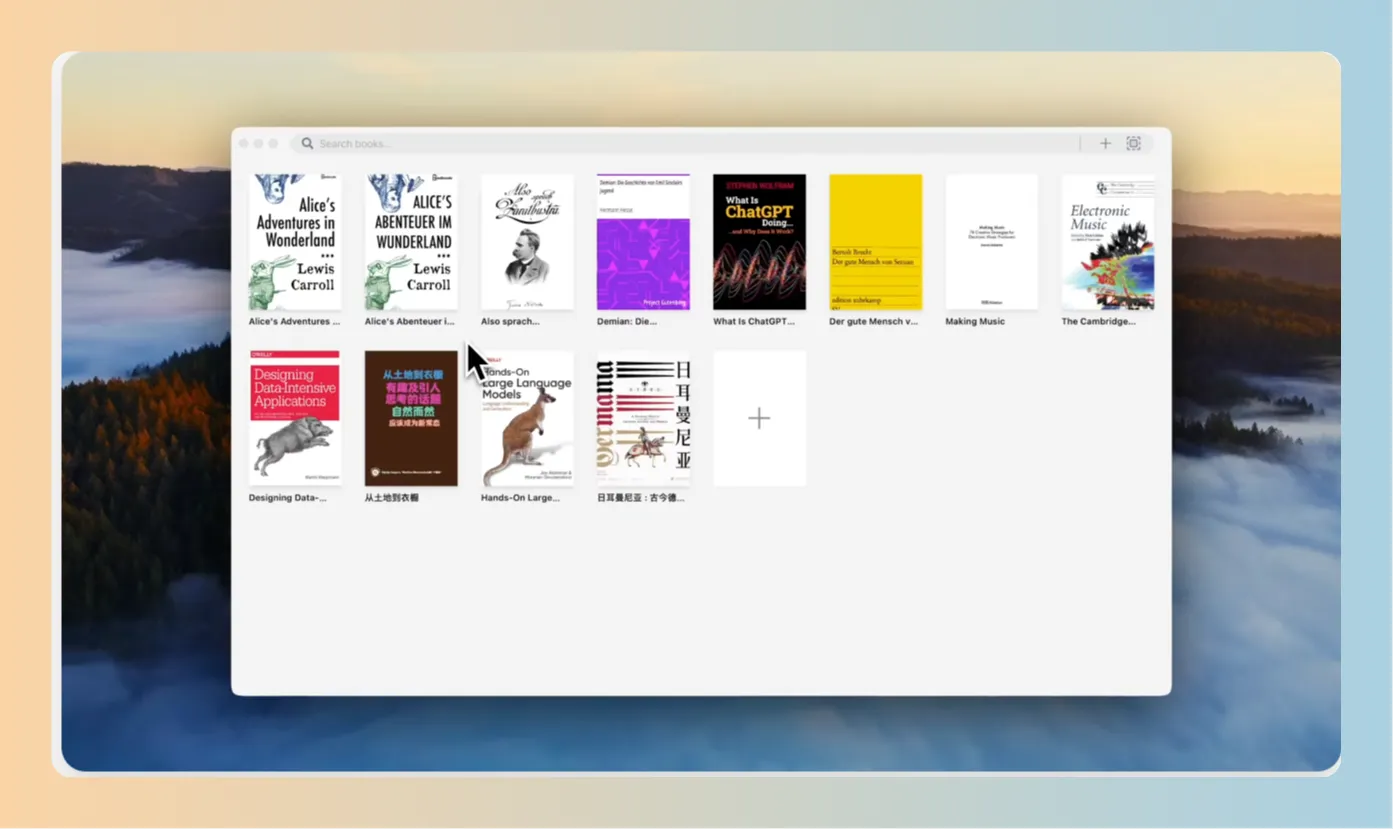The image size is (1393, 829).
Task: Open the 日耳曼尼亚 Germania book cover
Action: click(643, 418)
